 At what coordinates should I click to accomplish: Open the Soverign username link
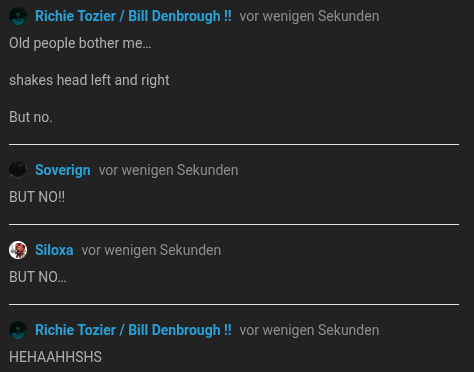click(x=63, y=170)
